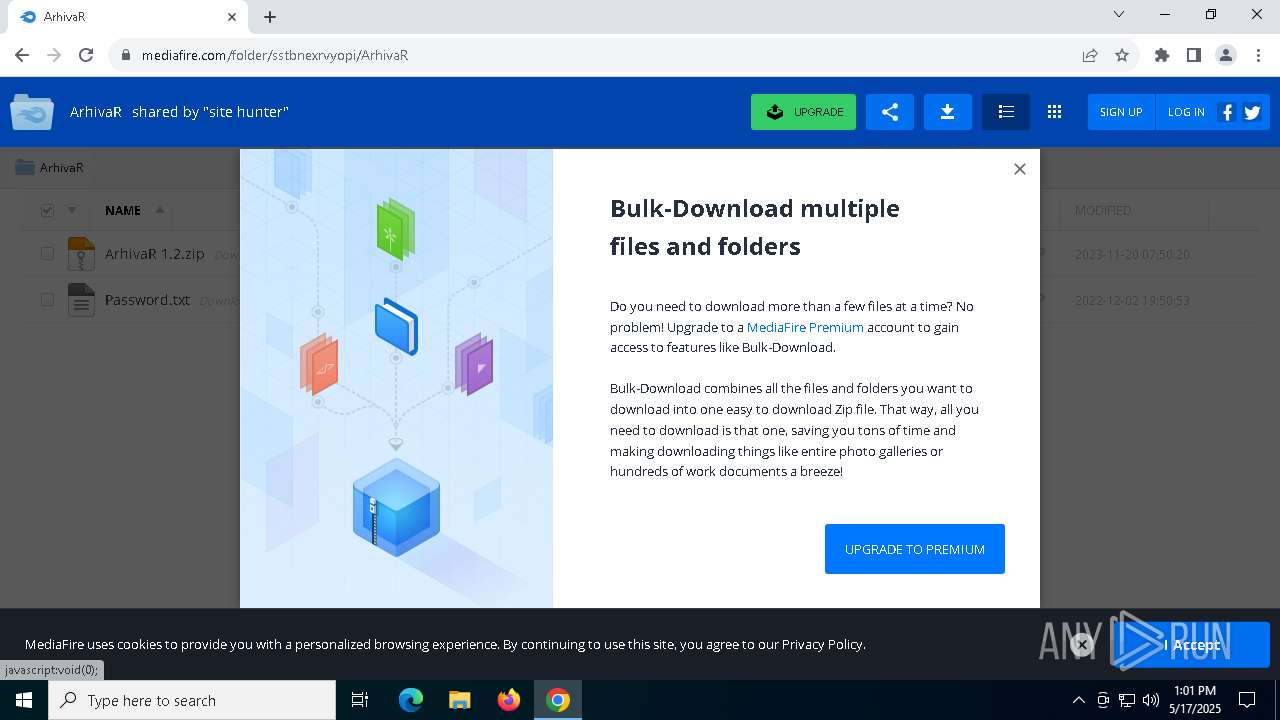Bookmark this page with star icon
This screenshot has height=720, width=1280.
point(1122,55)
